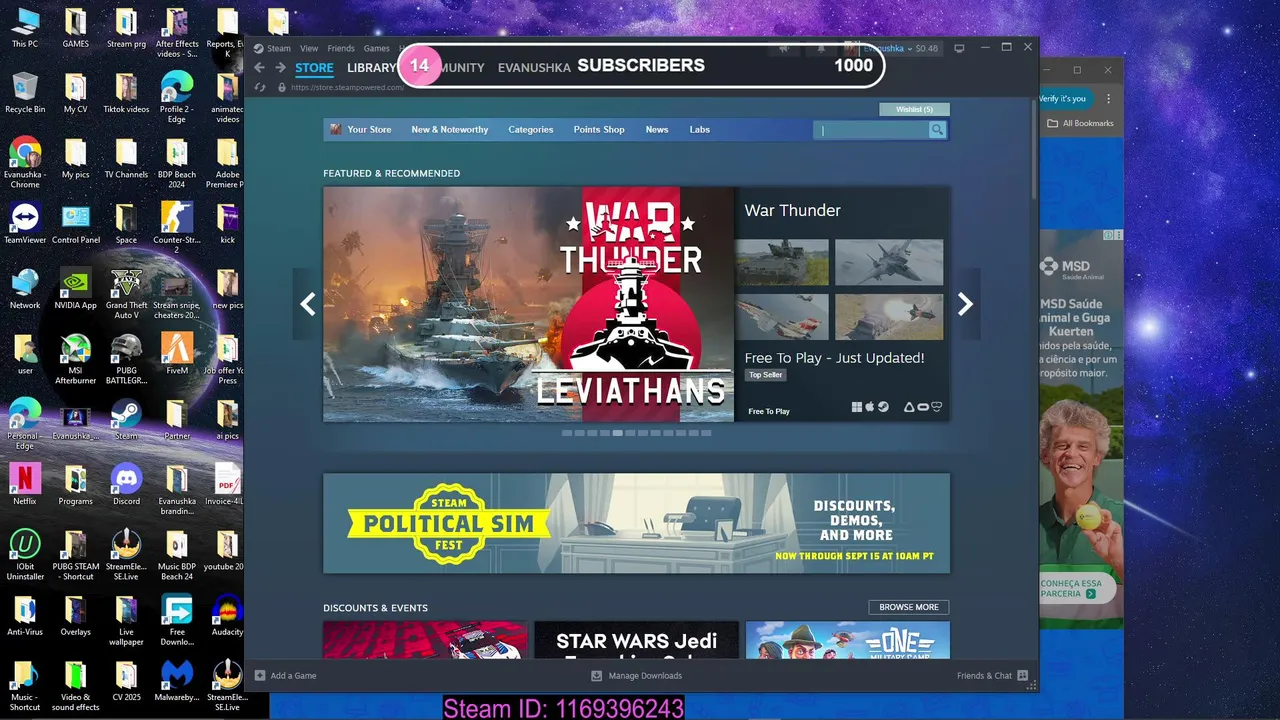Go back with Steam's back arrow
Image resolution: width=1280 pixels, height=720 pixels.
point(259,68)
